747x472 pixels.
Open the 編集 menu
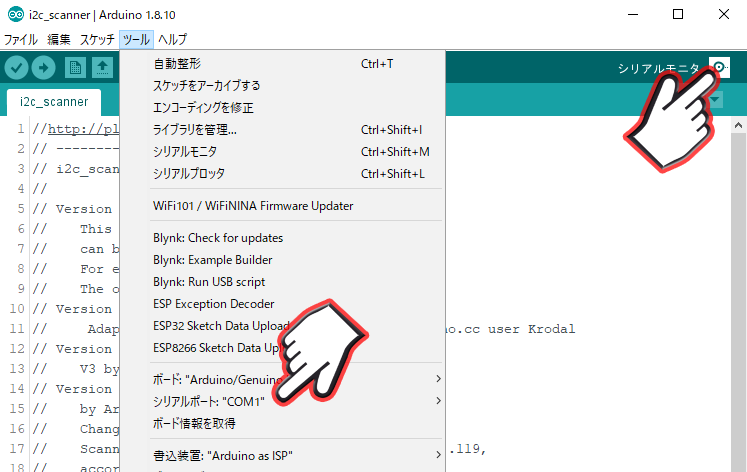[x=59, y=40]
